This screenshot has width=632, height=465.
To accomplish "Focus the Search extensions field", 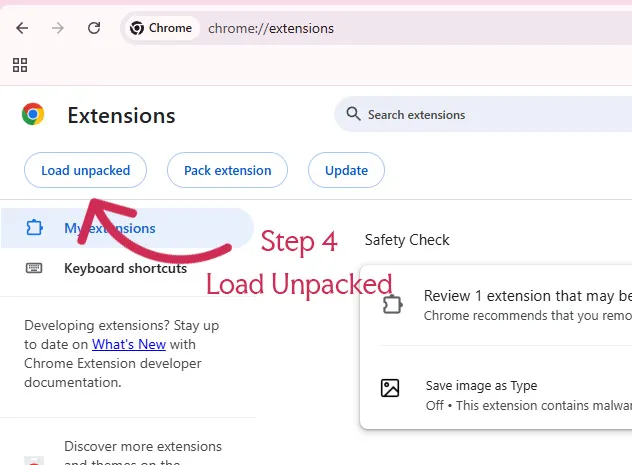I will pos(483,114).
